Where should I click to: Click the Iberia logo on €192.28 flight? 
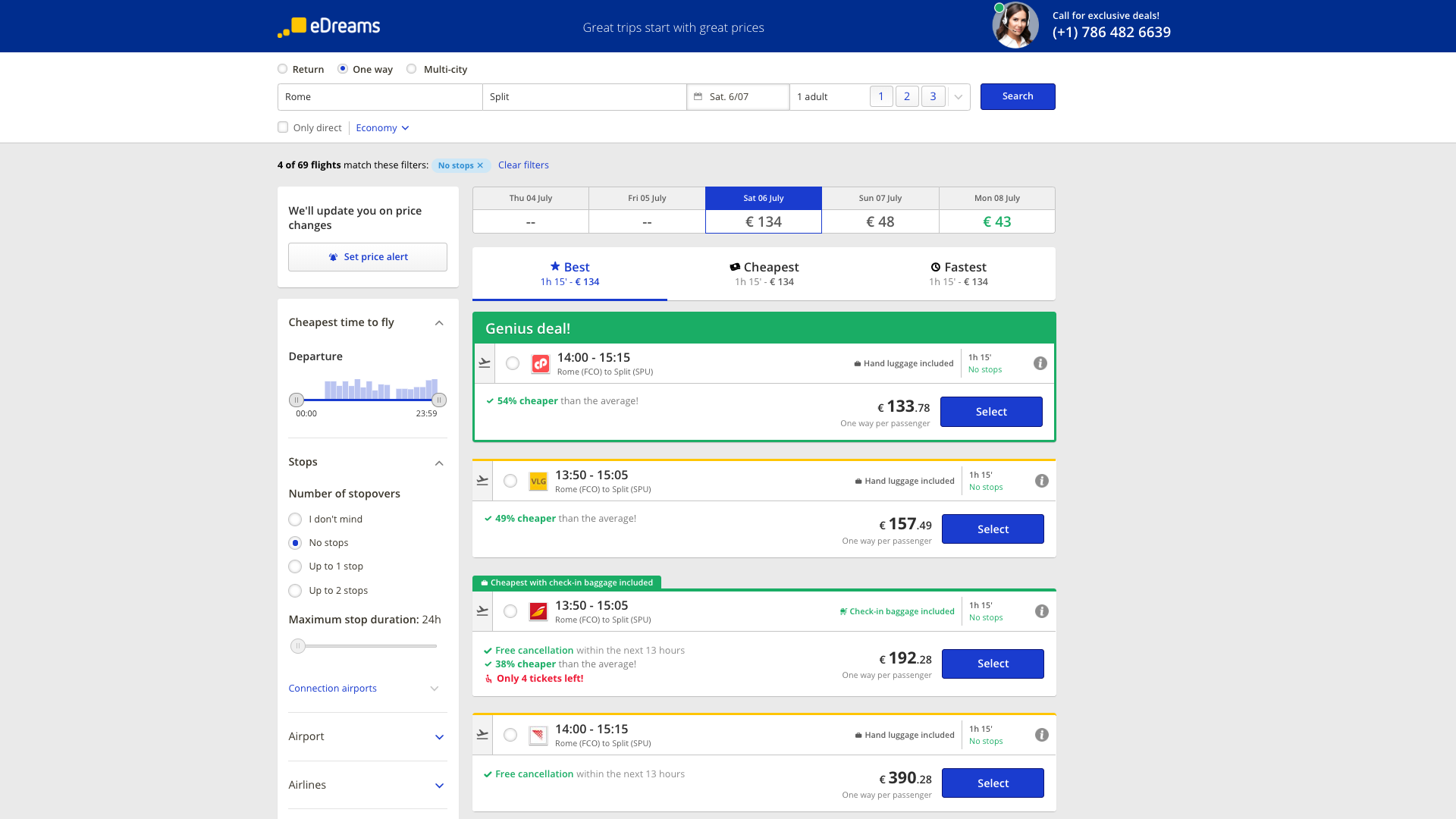pyautogui.click(x=538, y=612)
